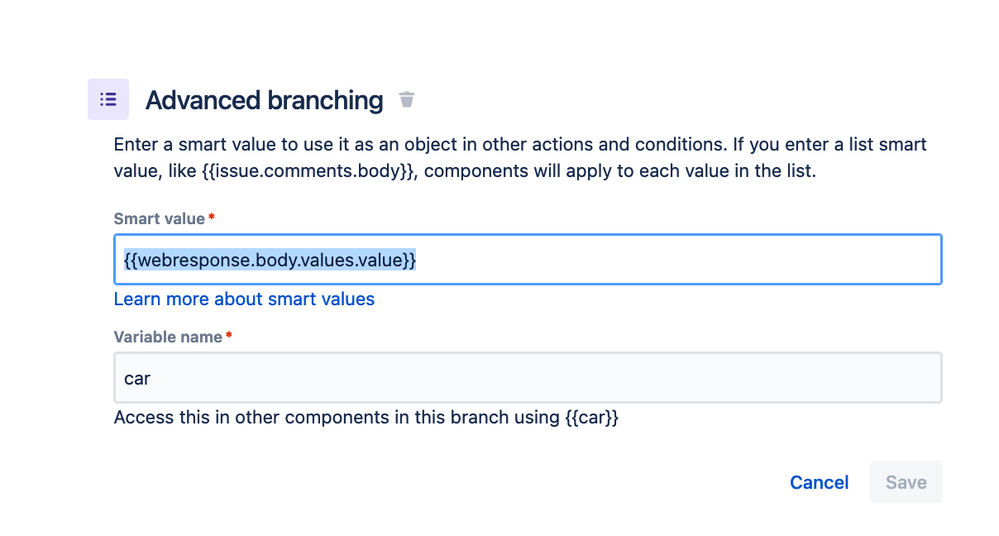Screen dimensions: 999x536
Task: Click the Variable name field label
Action: tap(168, 337)
